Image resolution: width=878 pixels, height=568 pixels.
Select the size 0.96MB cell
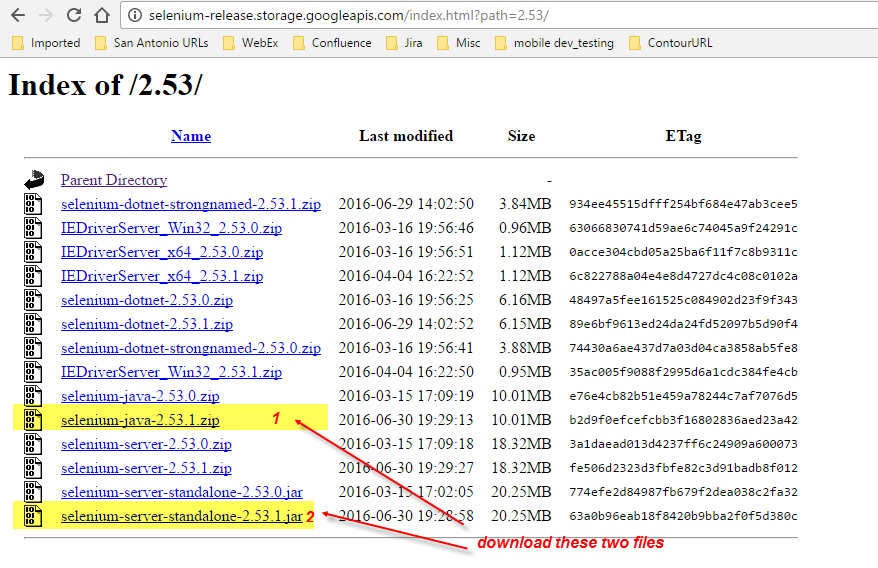coord(525,228)
